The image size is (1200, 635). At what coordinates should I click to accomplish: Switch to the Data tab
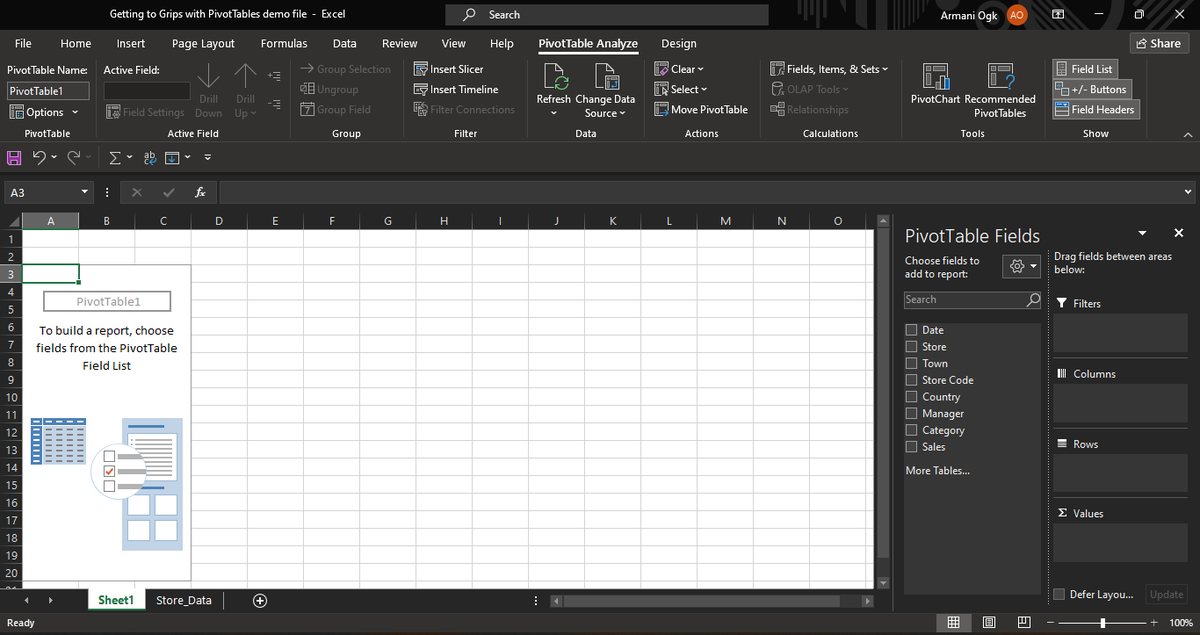point(345,43)
